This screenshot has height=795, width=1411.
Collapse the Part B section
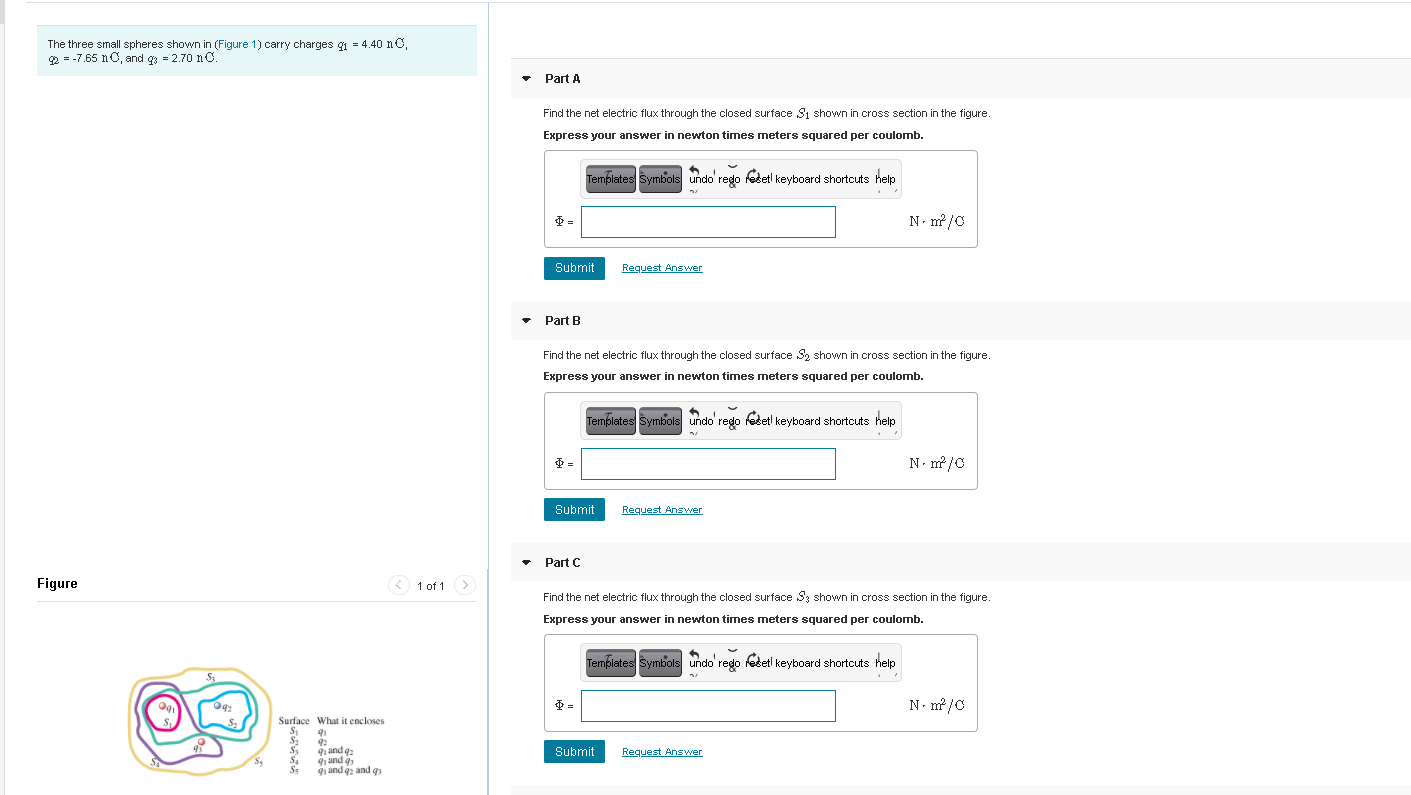pos(527,320)
